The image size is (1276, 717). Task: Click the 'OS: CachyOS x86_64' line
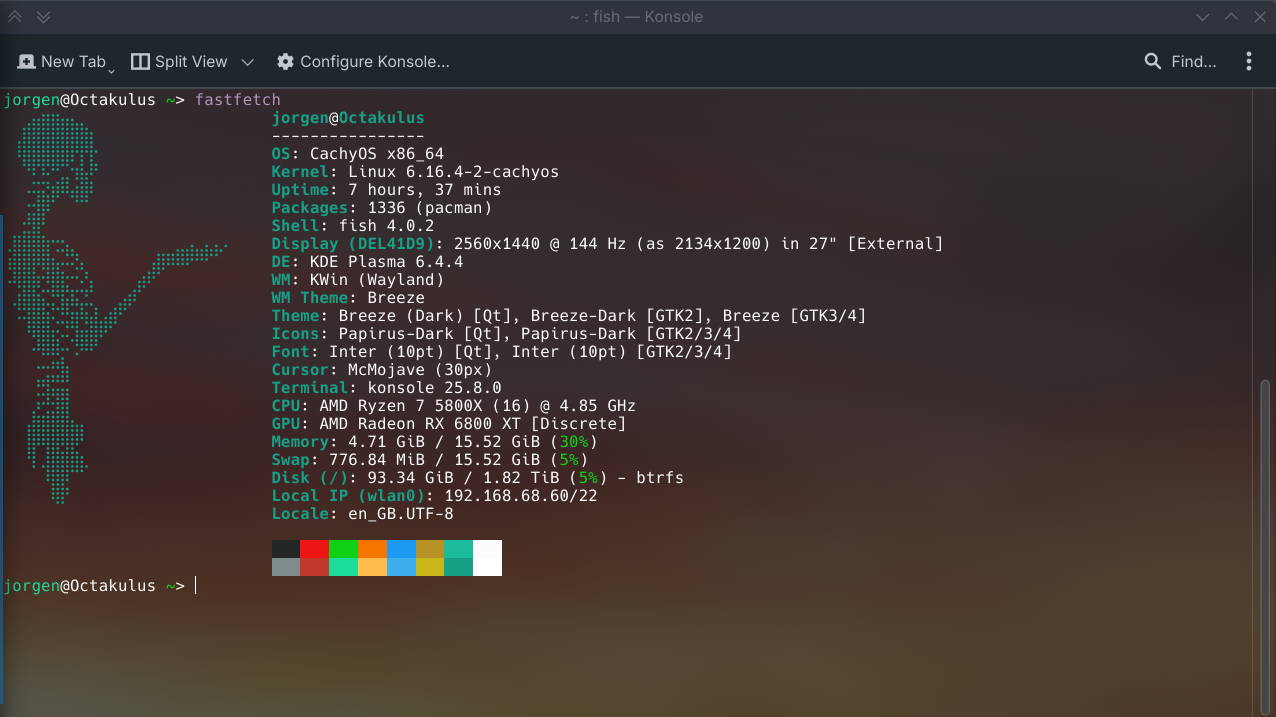coord(358,154)
